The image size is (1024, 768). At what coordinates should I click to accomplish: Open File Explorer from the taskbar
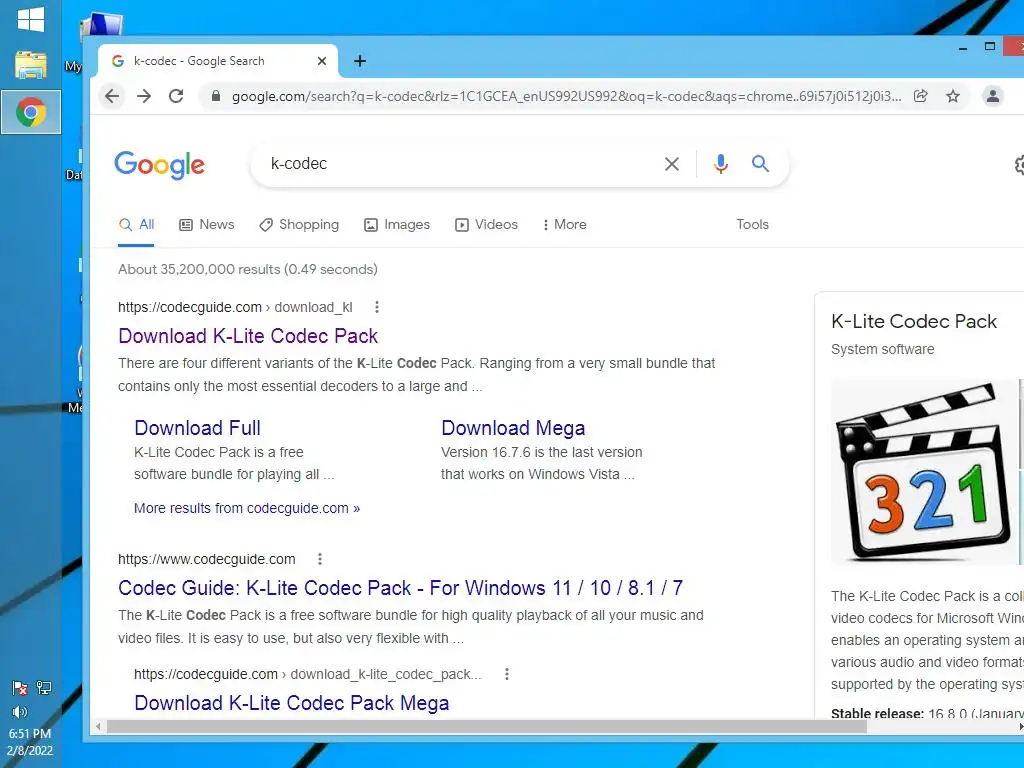pos(31,65)
